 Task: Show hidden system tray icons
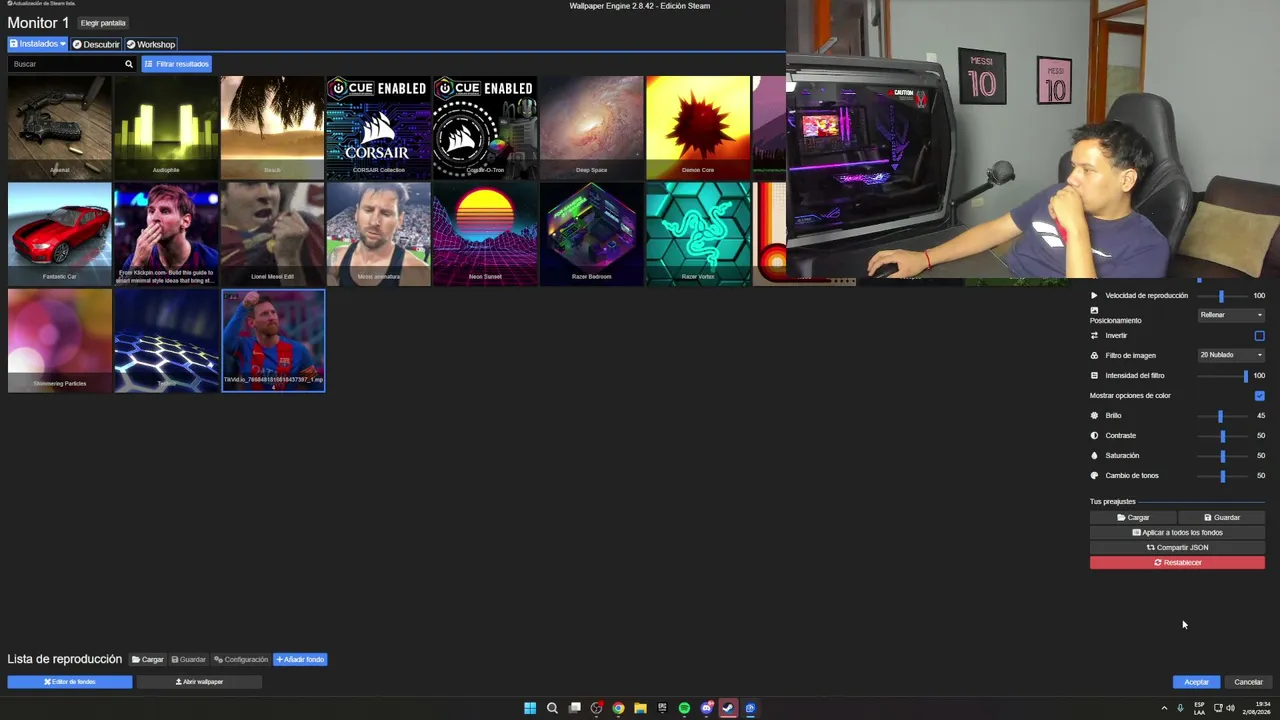pos(1164,708)
